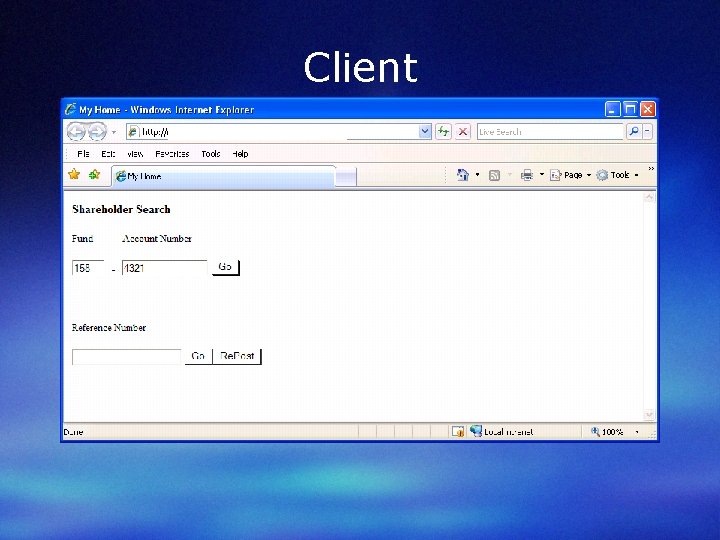720x540 pixels.
Task: Click the Stop loading red X icon
Action: coord(463,132)
